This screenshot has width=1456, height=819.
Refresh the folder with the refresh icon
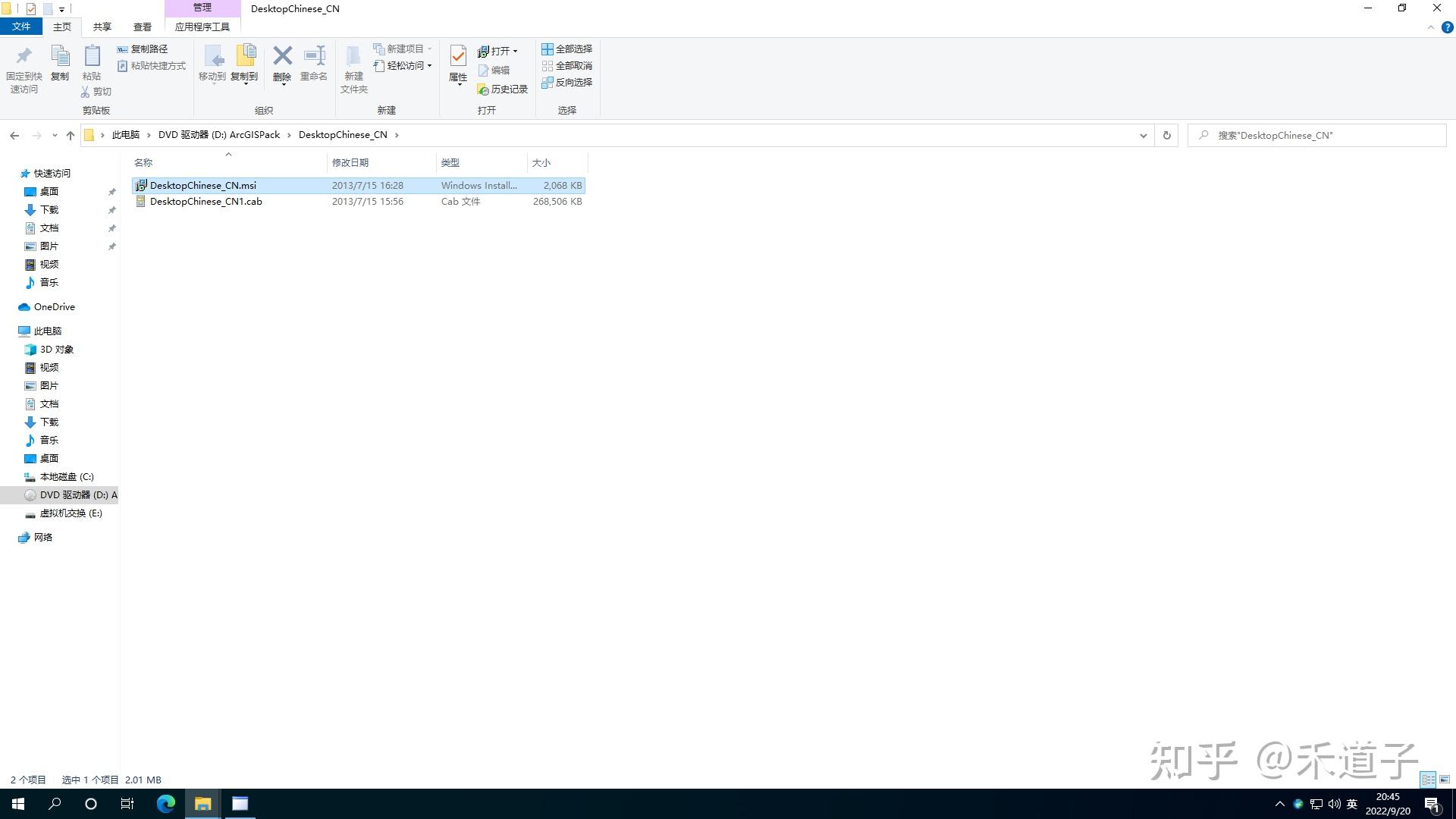[1166, 135]
